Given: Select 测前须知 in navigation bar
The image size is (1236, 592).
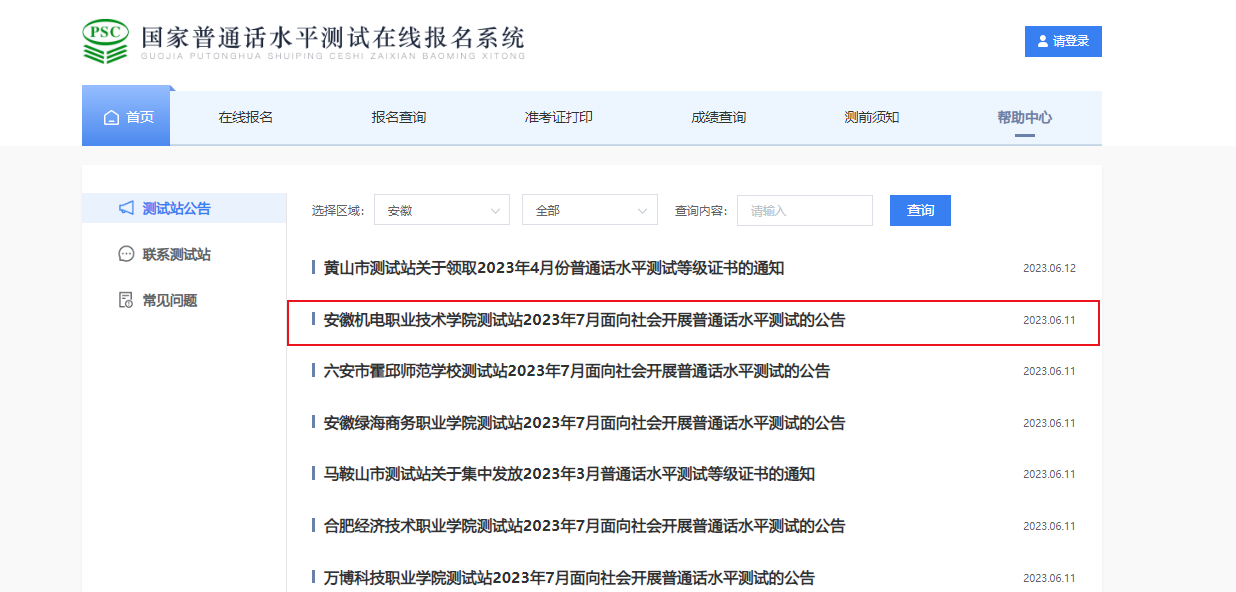Looking at the screenshot, I should pyautogui.click(x=871, y=118).
